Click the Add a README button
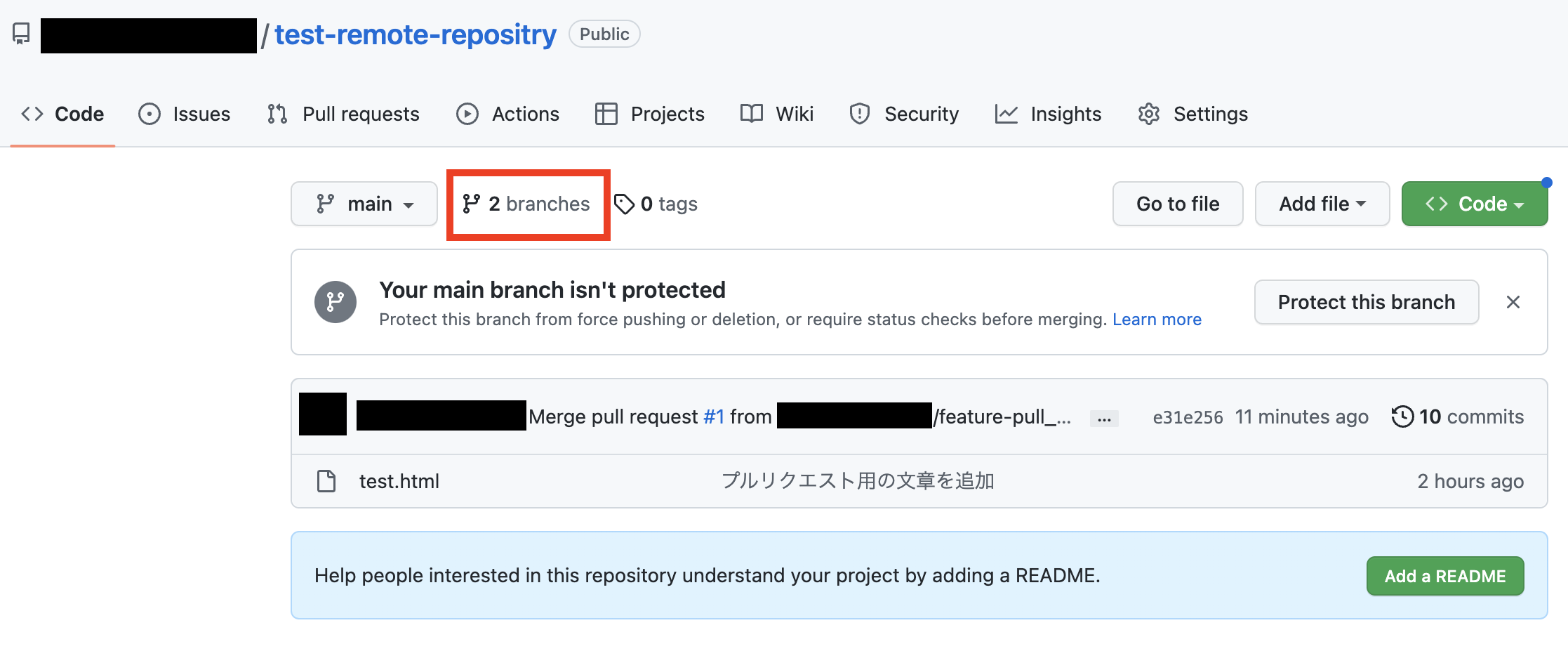1568x663 pixels. pyautogui.click(x=1445, y=576)
